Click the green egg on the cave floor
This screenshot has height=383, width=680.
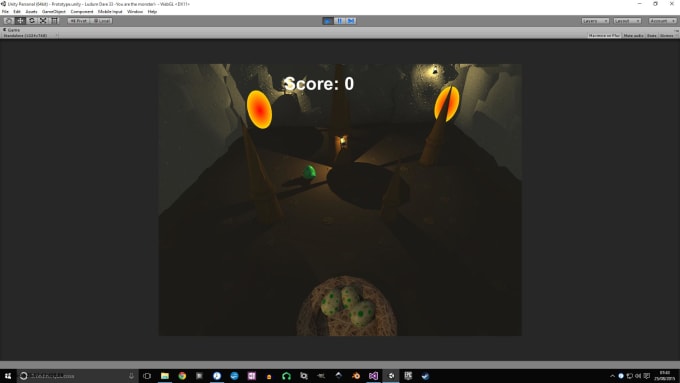309,172
